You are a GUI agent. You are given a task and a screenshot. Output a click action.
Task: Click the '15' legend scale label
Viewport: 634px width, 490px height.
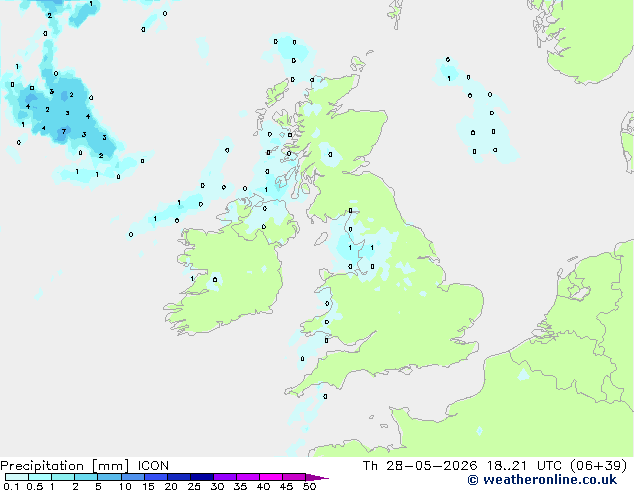(148, 486)
